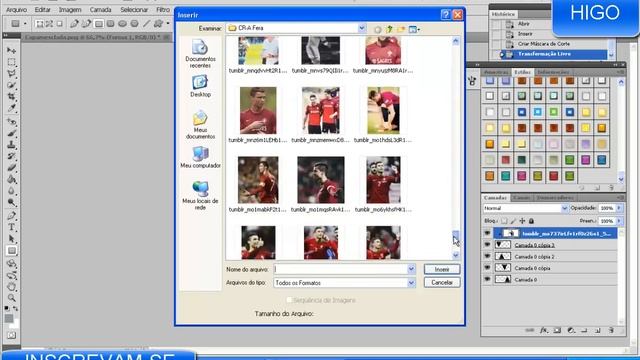Select the Crop tool
Viewport: 640px width, 360px height.
click(x=11, y=97)
